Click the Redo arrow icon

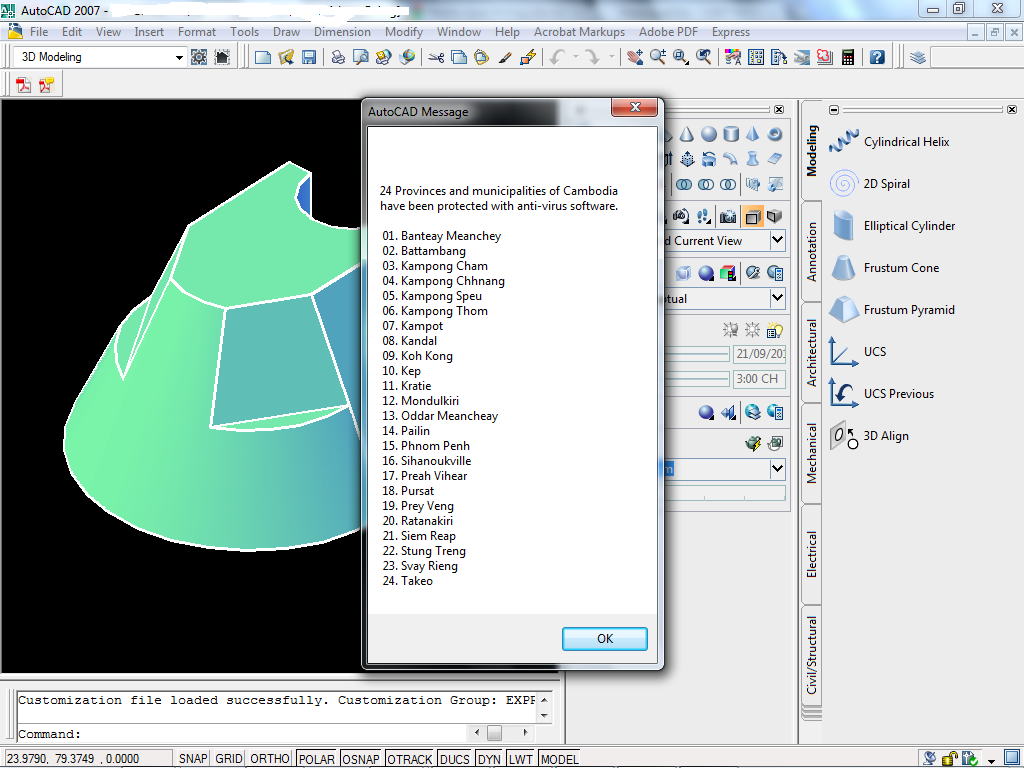point(592,57)
